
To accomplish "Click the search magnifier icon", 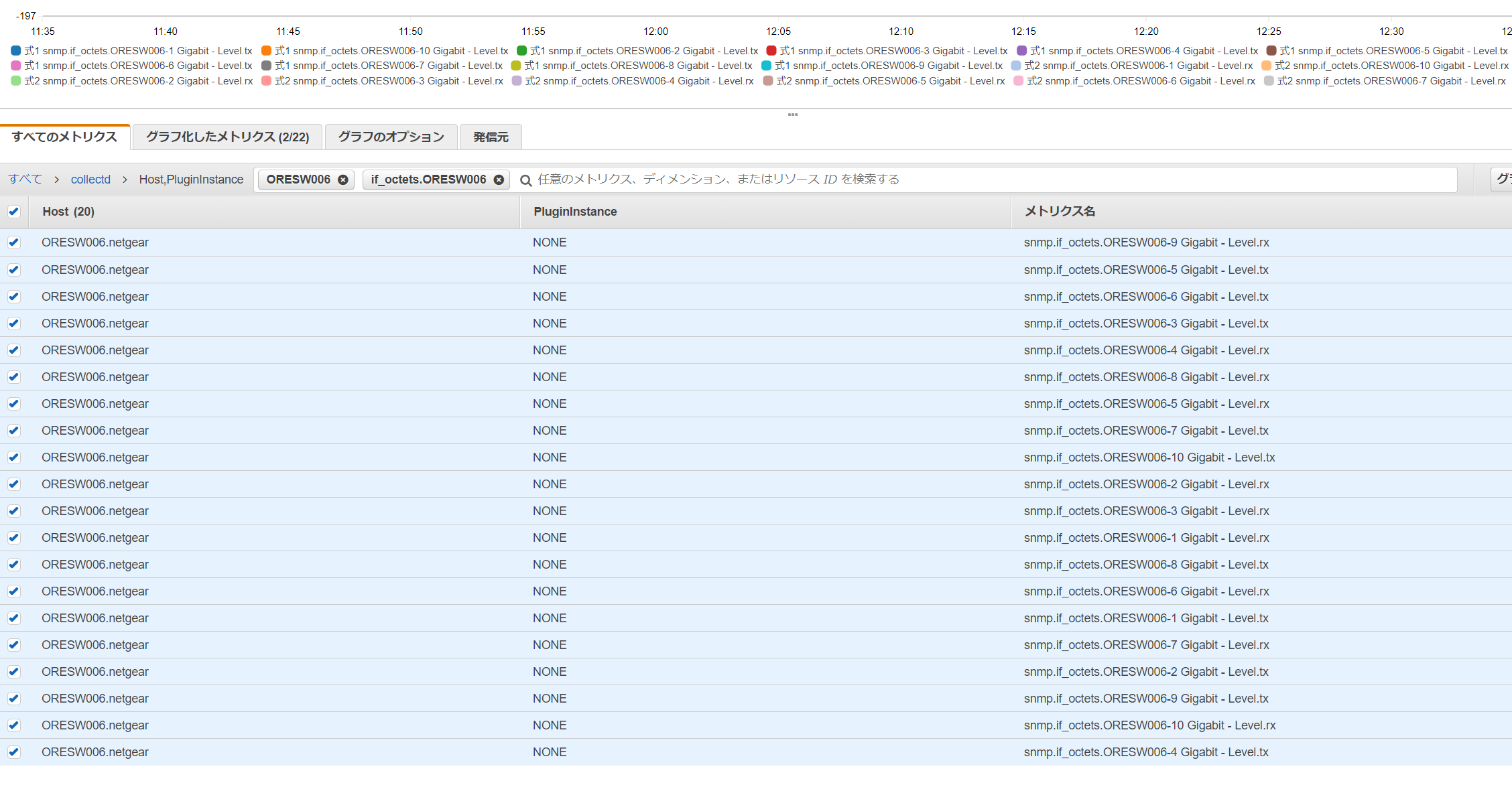I will click(526, 180).
